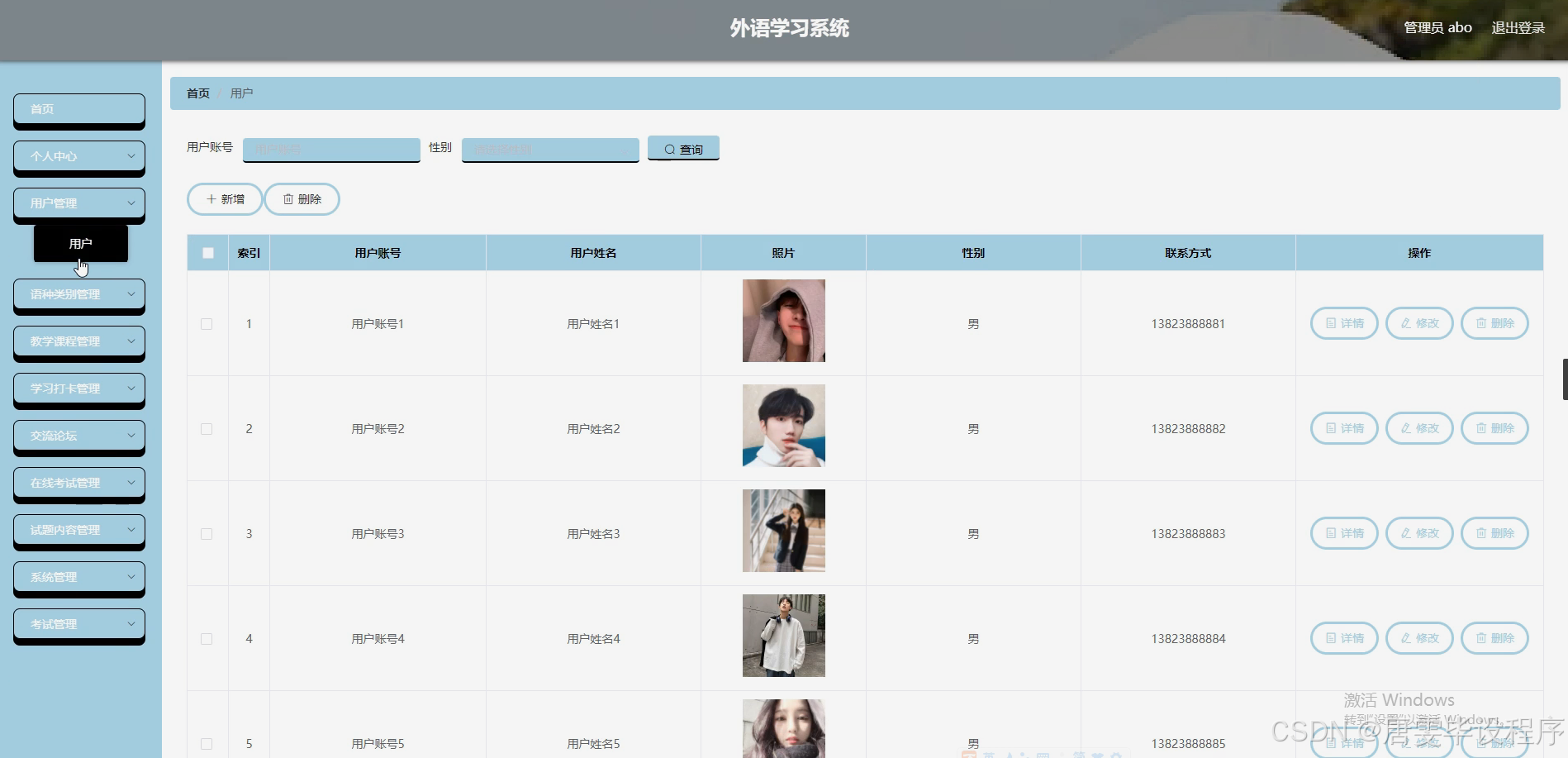Select the 用户 submenu item

tap(81, 244)
